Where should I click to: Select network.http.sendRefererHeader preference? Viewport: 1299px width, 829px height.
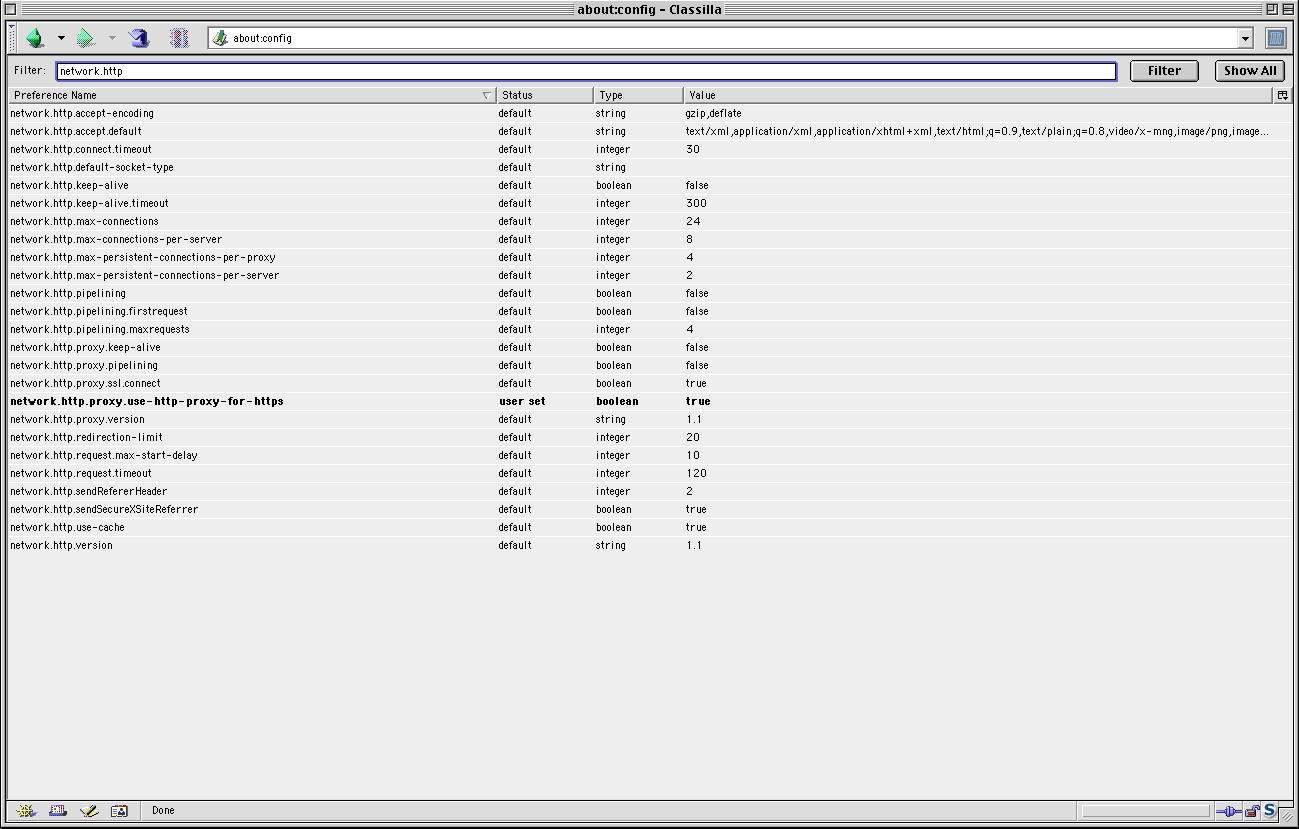(650, 491)
